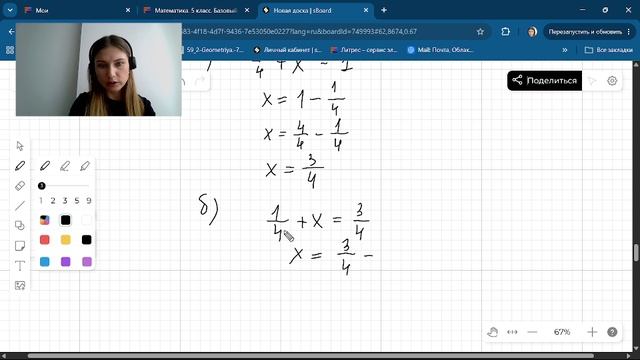Pick the selected black color swatch

pos(65,220)
